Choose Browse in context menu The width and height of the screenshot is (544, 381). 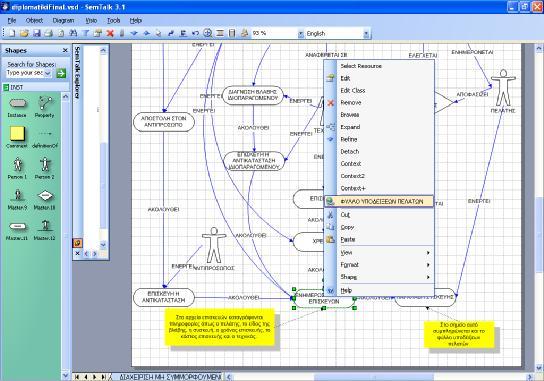coord(379,115)
